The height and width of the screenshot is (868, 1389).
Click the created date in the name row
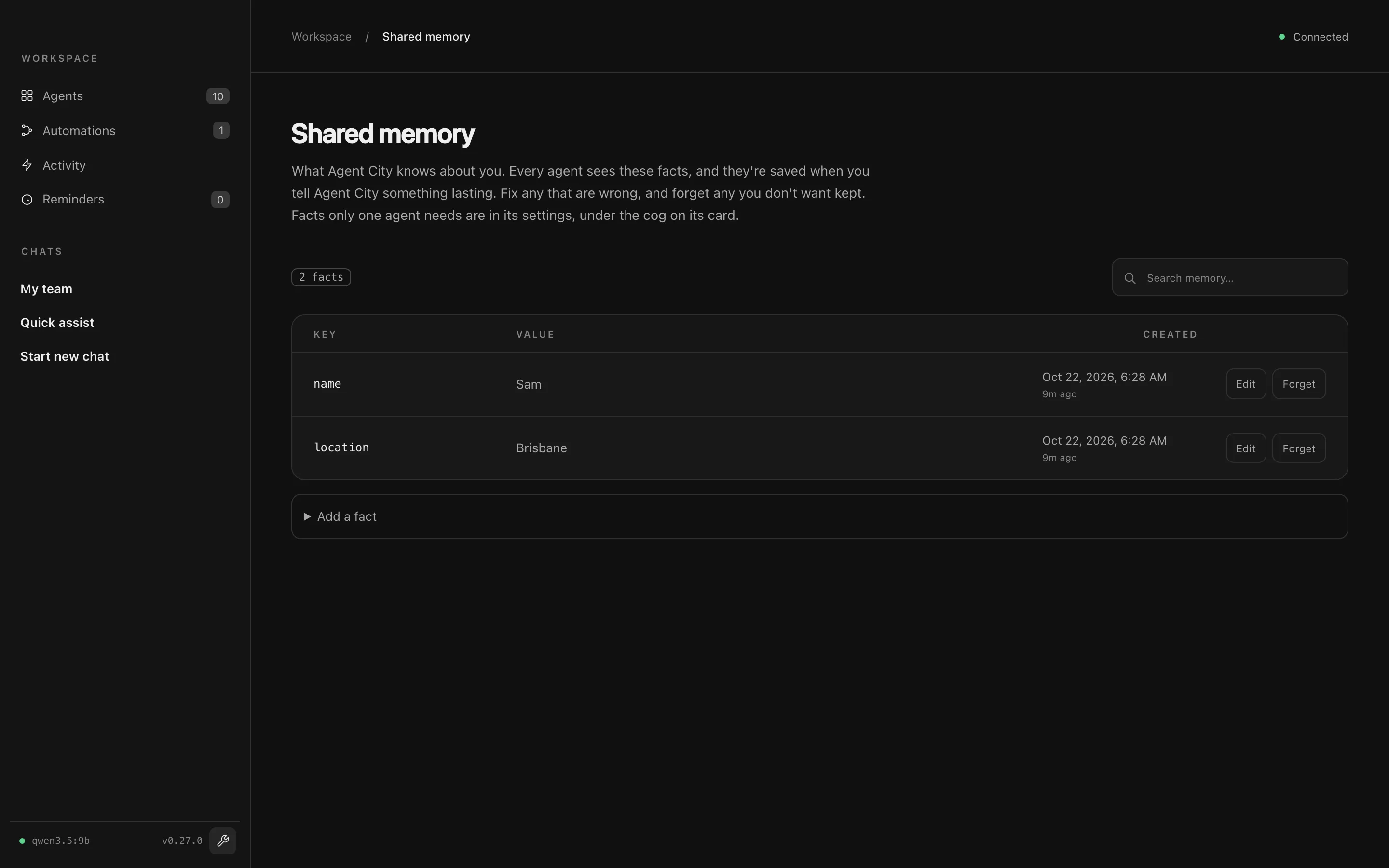click(1104, 377)
